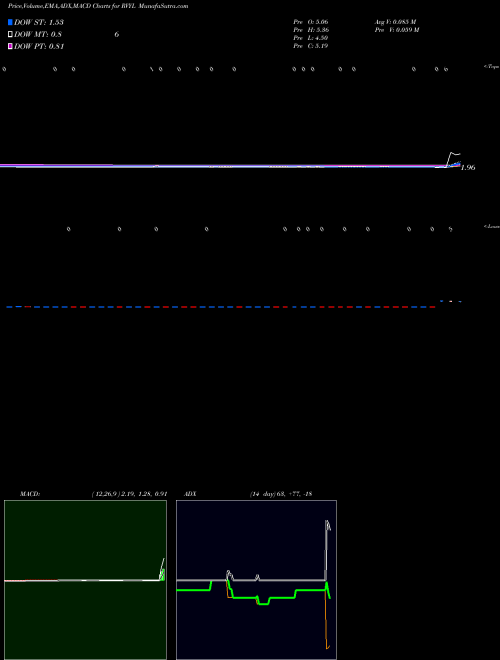Select the 'DOW PT: 0.81' legend text
The image size is (500, 660).
39,46
